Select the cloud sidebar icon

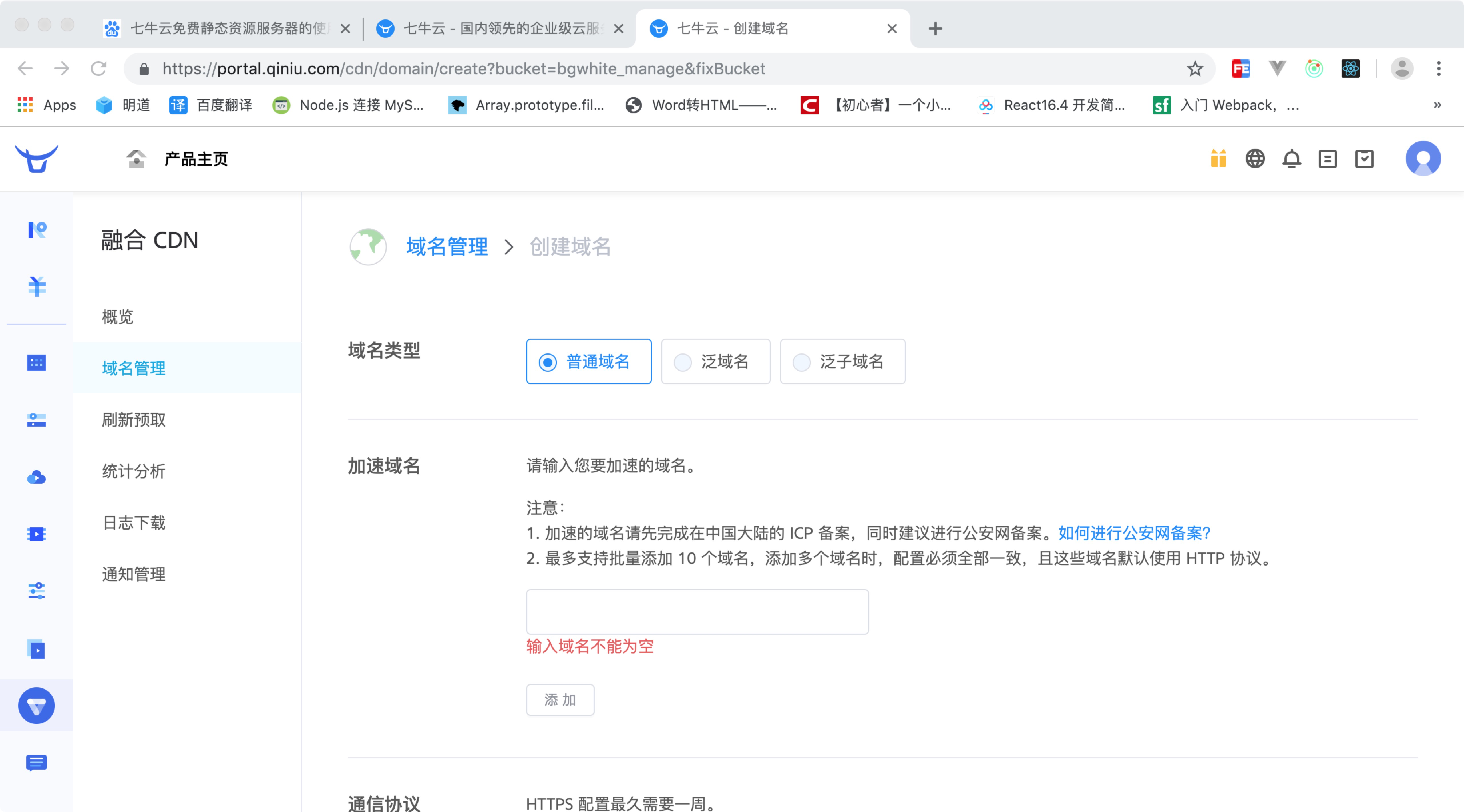36,477
